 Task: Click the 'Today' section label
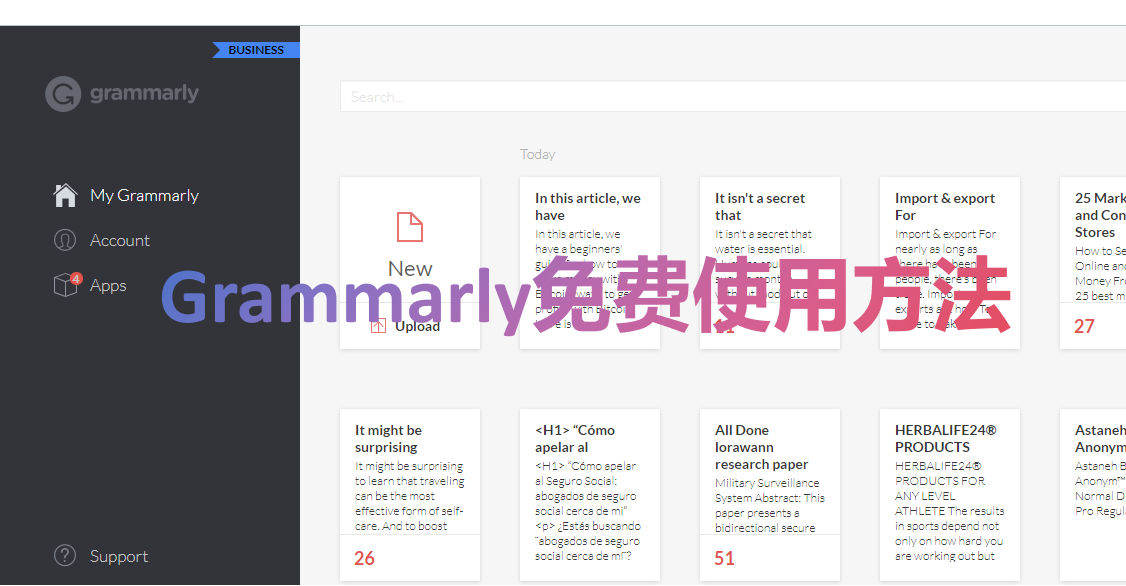[x=538, y=154]
